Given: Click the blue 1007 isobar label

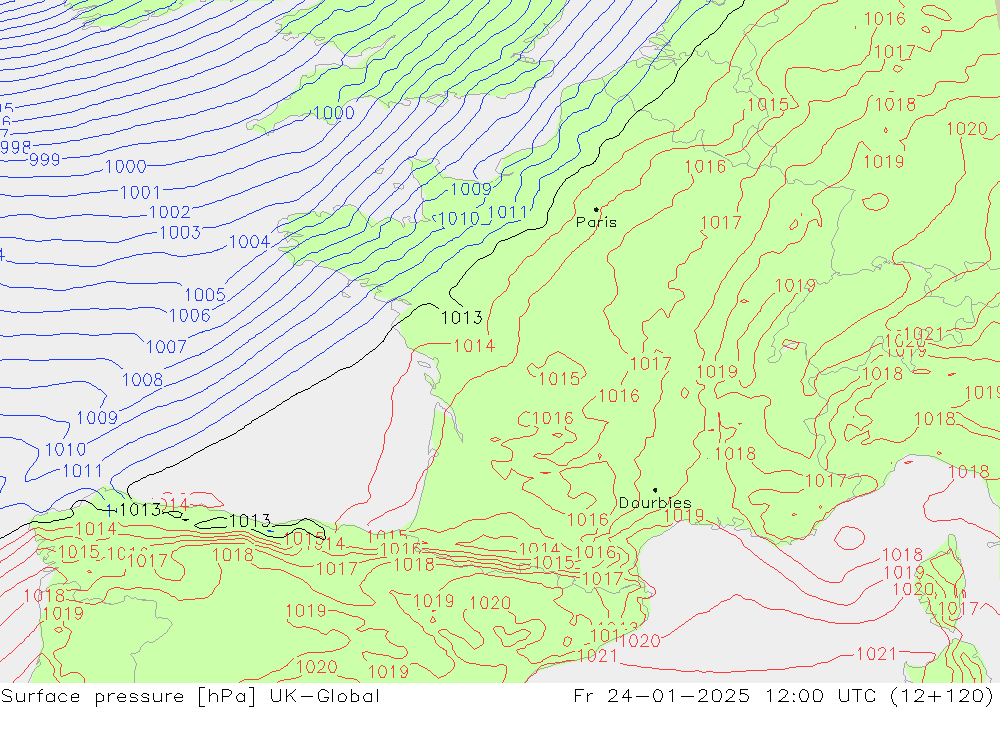Looking at the screenshot, I should coord(166,346).
